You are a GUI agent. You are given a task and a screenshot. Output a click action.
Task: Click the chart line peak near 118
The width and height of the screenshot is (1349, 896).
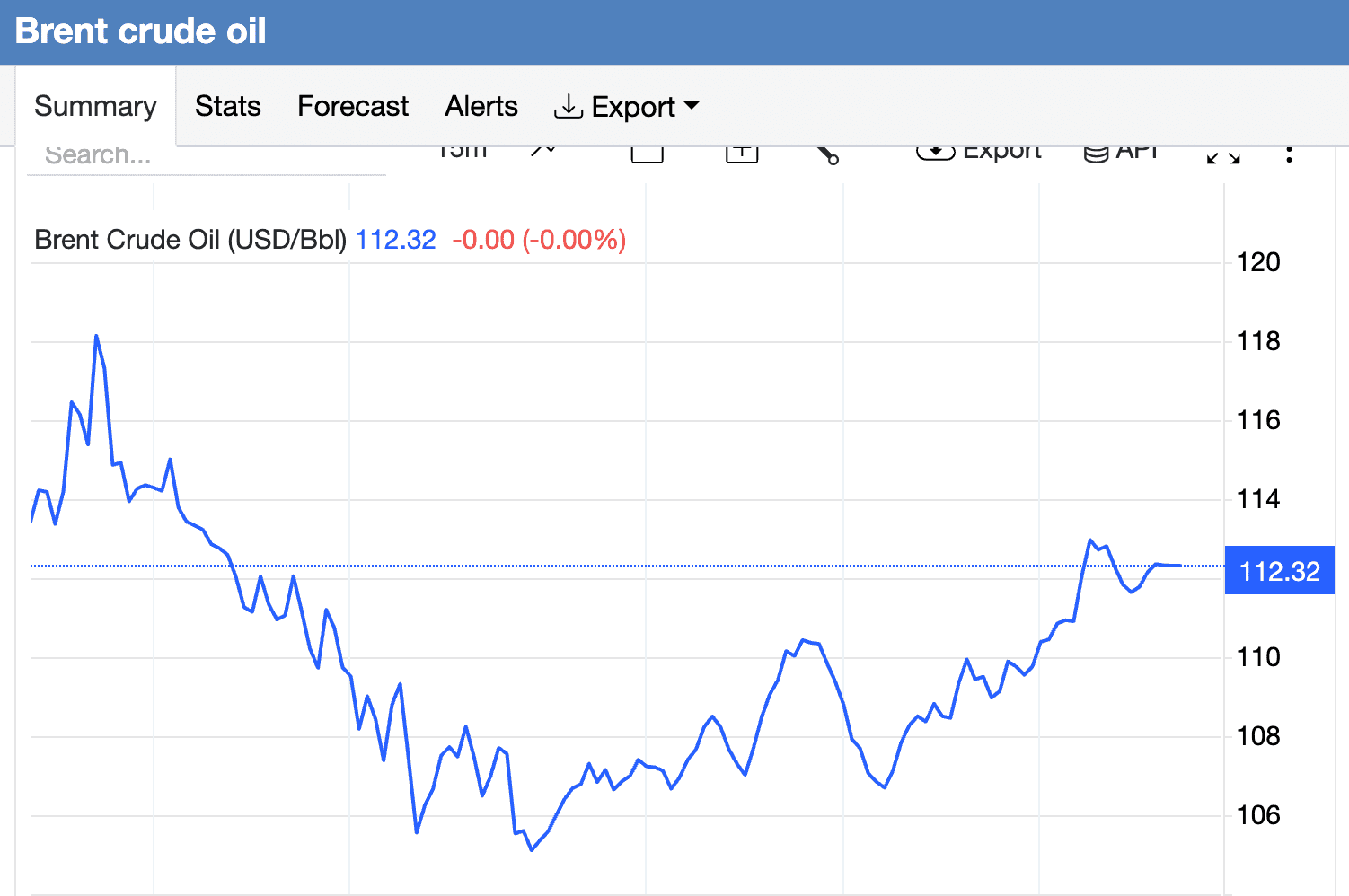[96, 337]
